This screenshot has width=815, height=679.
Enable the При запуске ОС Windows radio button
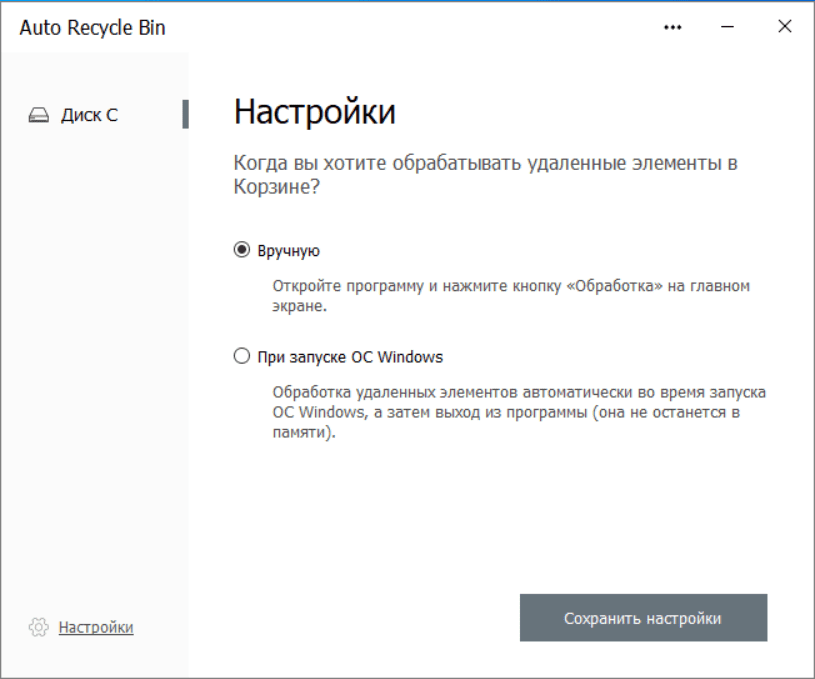point(241,356)
